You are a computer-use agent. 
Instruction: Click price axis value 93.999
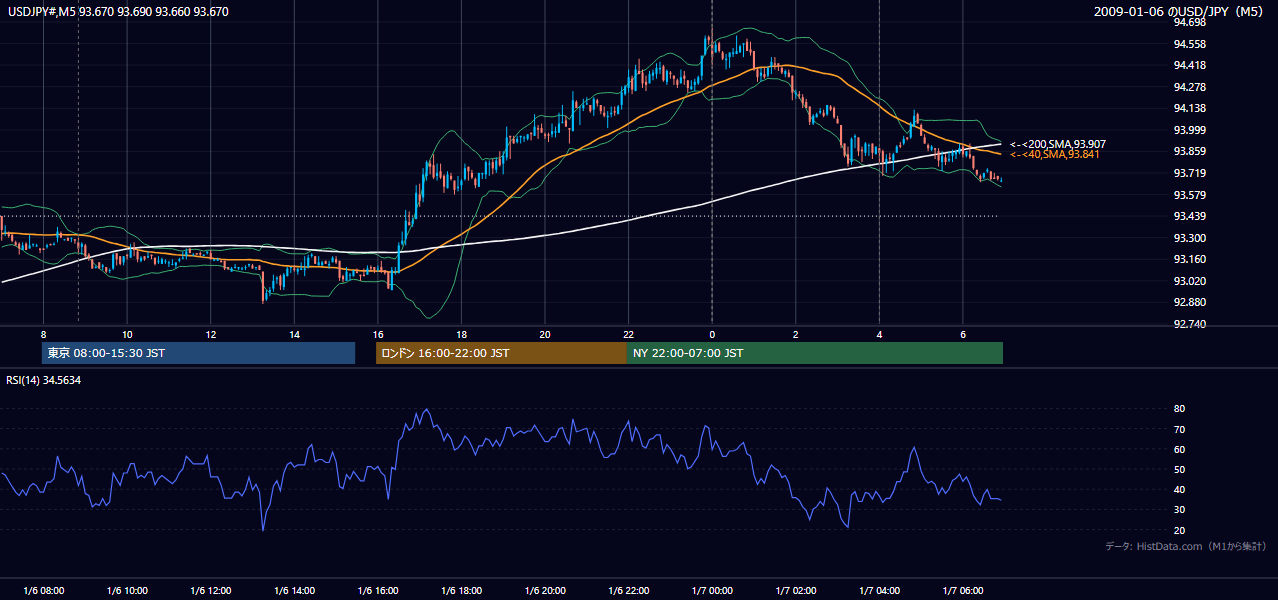pos(1189,130)
